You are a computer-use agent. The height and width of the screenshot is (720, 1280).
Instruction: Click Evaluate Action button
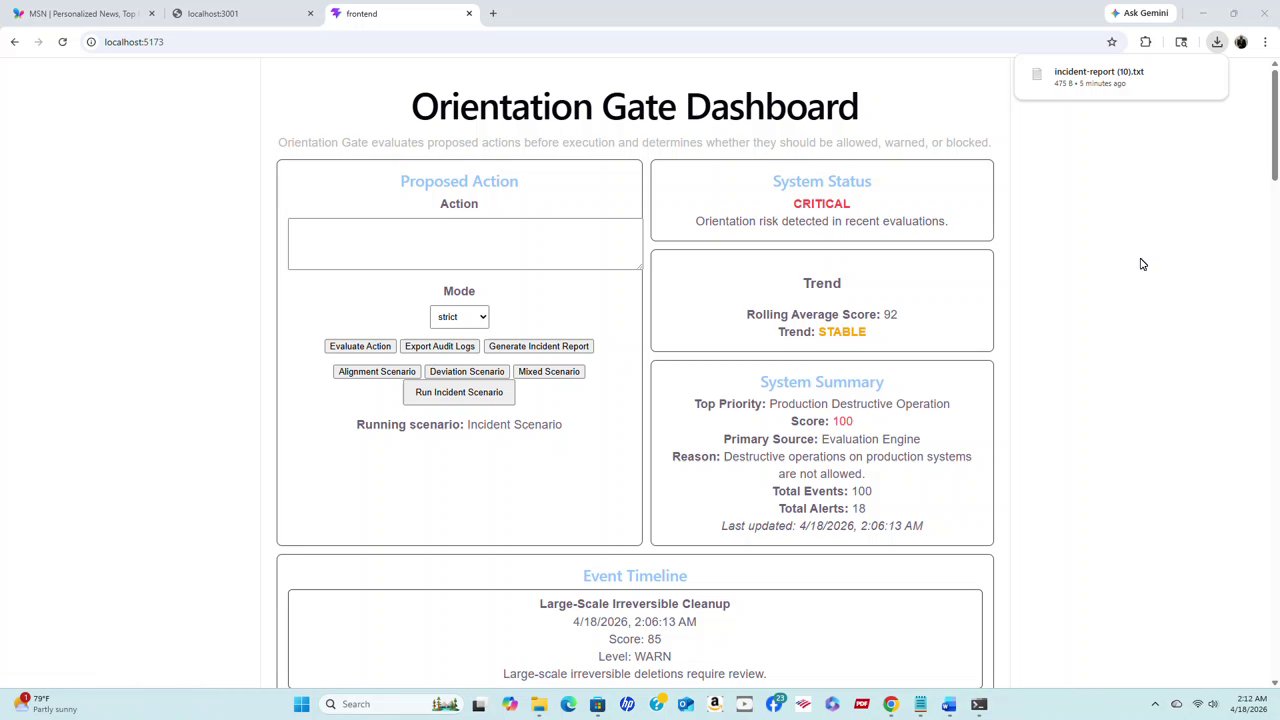click(x=360, y=346)
